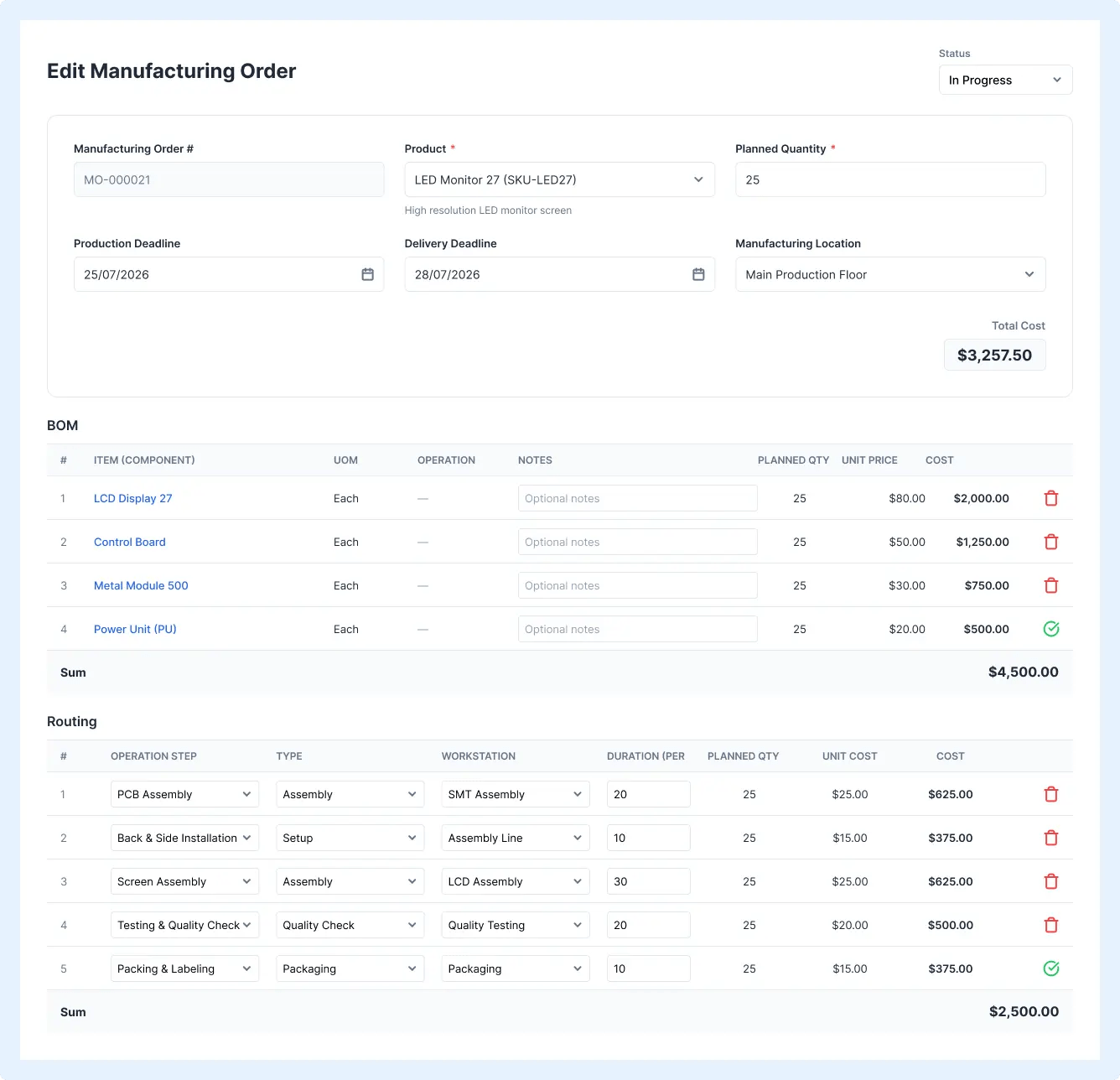Remove the Testing & Quality Check step

(1050, 925)
